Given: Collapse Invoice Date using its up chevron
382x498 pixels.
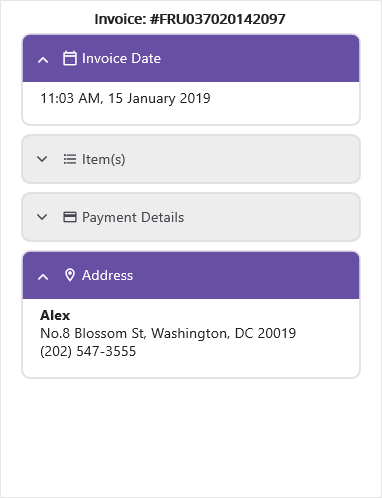Looking at the screenshot, I should tap(43, 60).
